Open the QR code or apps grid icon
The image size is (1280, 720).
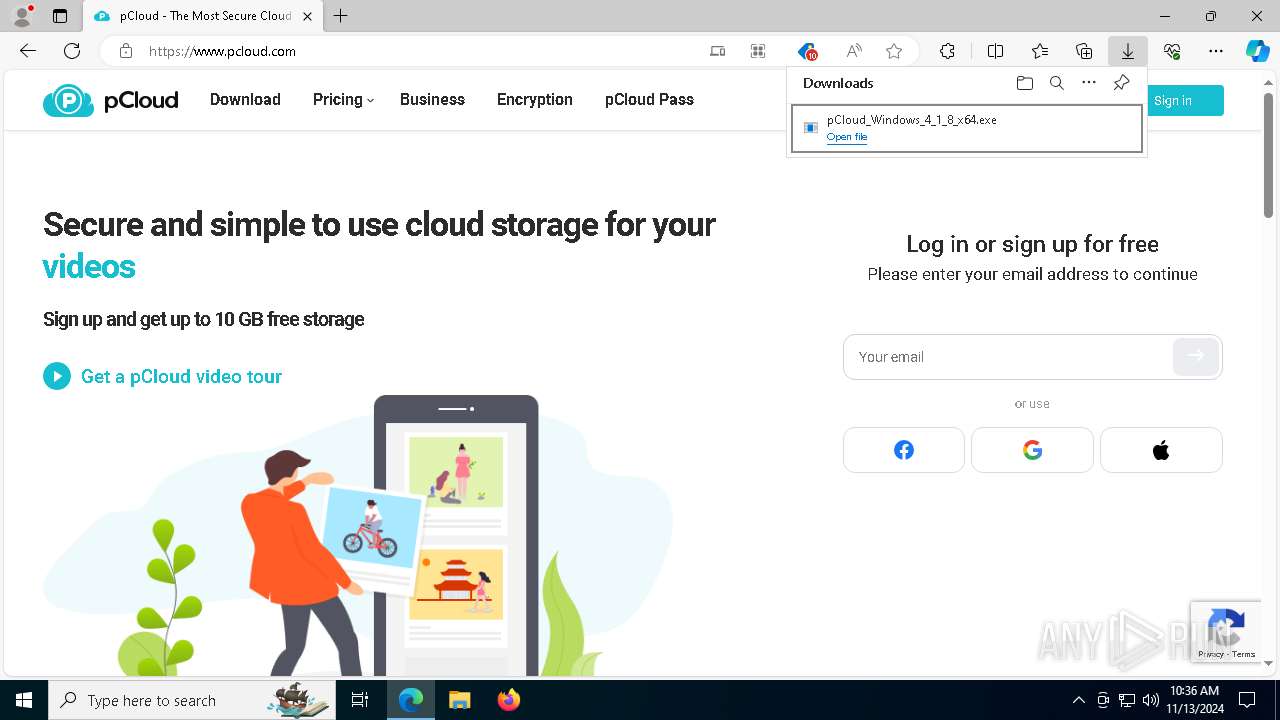click(x=758, y=51)
